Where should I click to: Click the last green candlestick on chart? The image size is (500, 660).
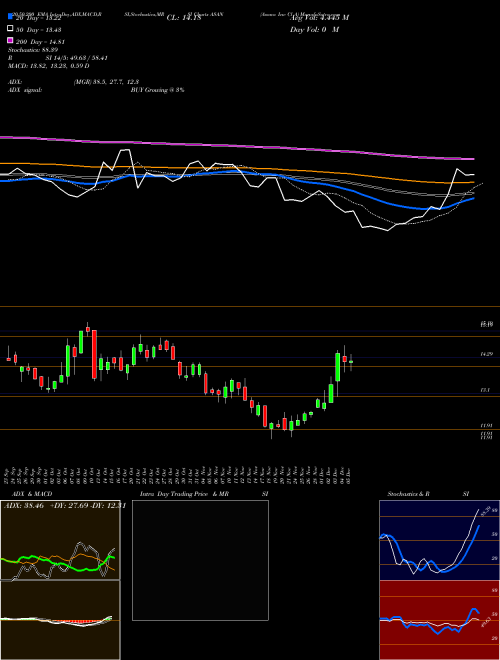coord(351,362)
